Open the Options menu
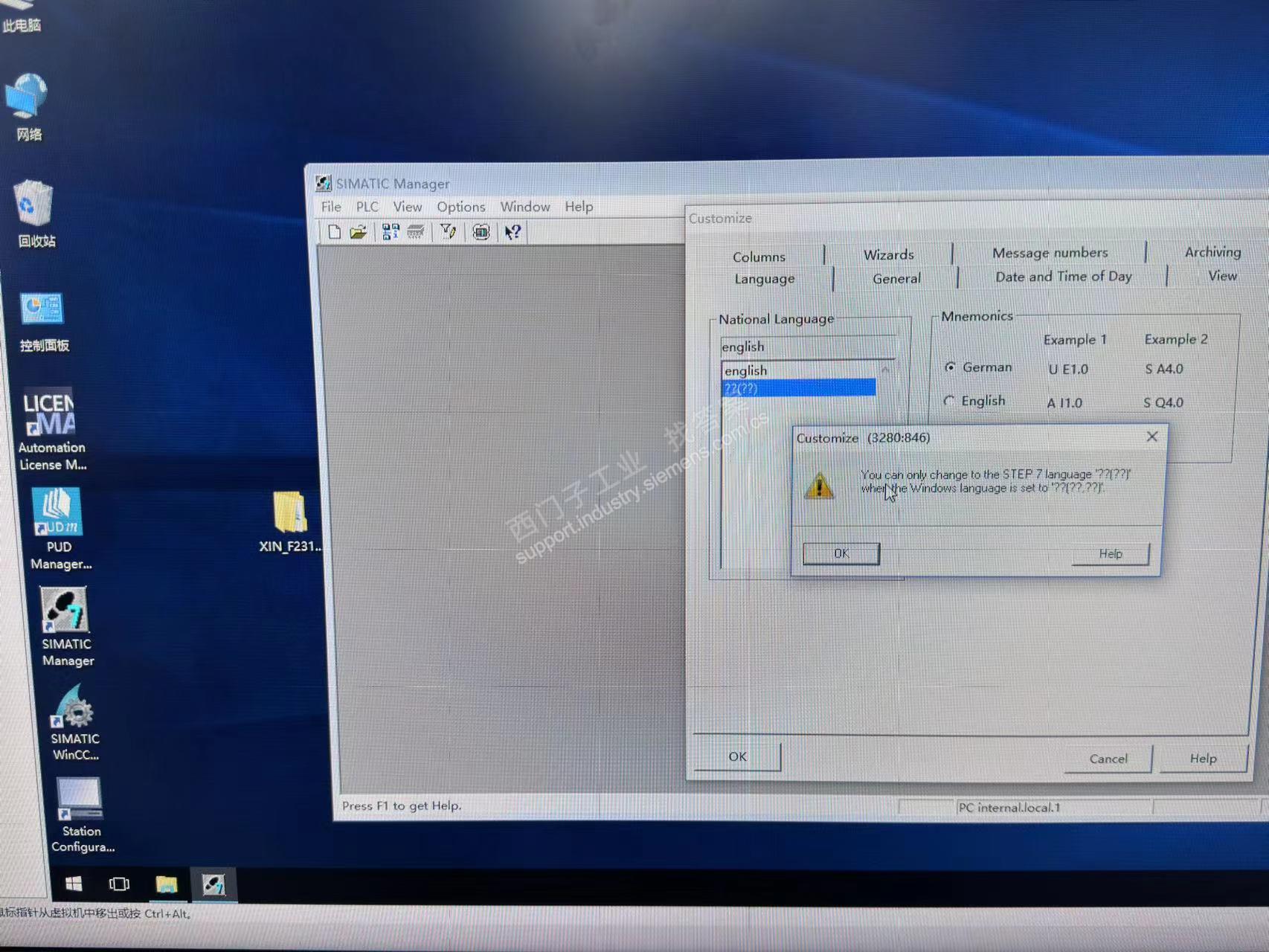This screenshot has height=952, width=1269. coord(461,207)
